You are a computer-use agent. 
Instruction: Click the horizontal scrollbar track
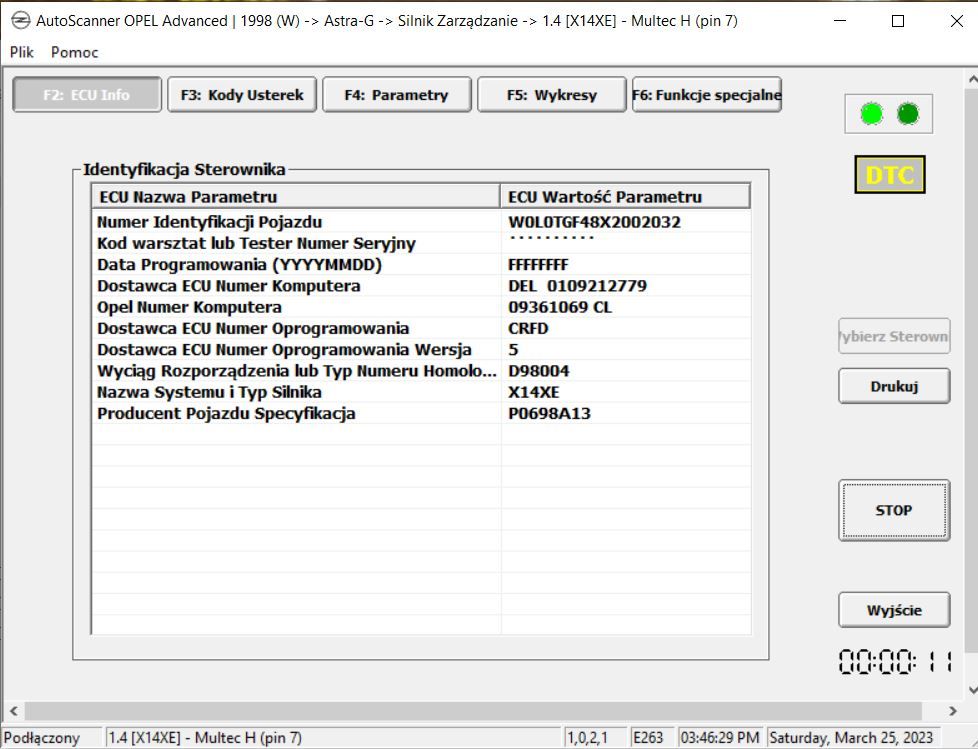point(474,710)
